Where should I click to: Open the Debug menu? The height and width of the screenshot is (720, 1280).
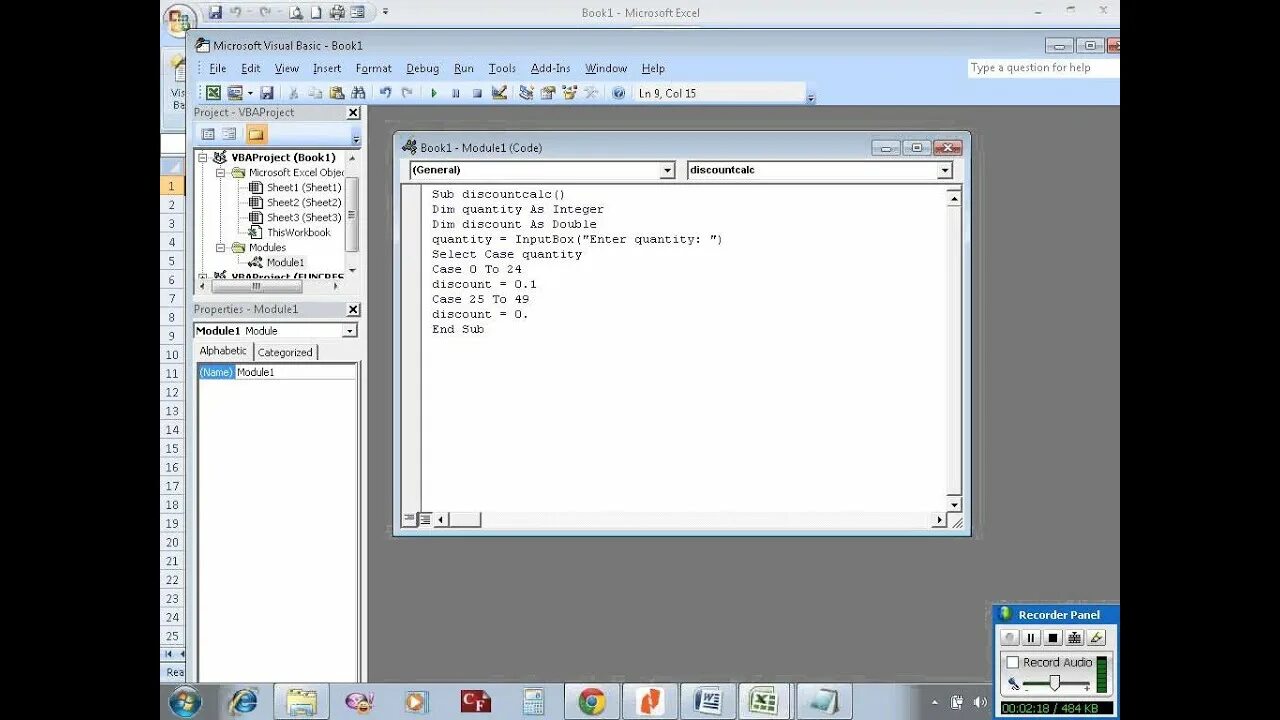[x=422, y=68]
